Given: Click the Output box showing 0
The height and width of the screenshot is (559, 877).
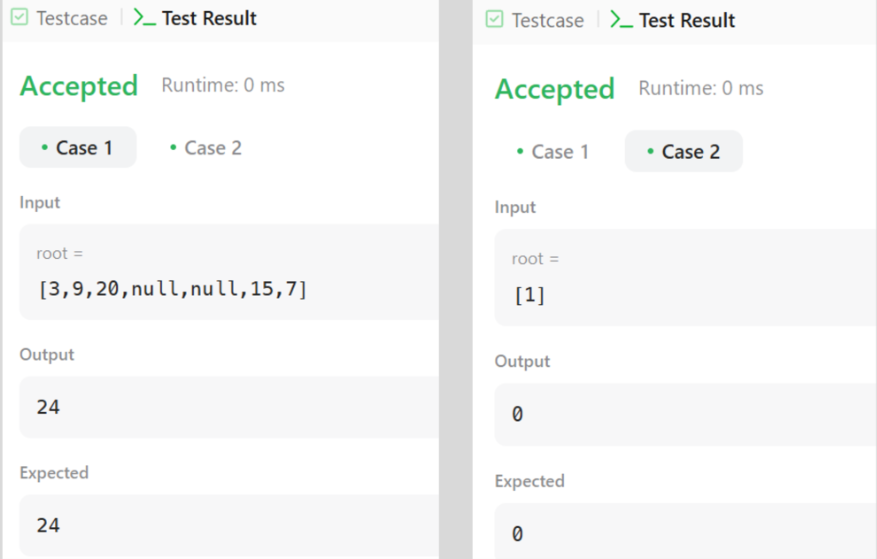Looking at the screenshot, I should click(x=685, y=414).
